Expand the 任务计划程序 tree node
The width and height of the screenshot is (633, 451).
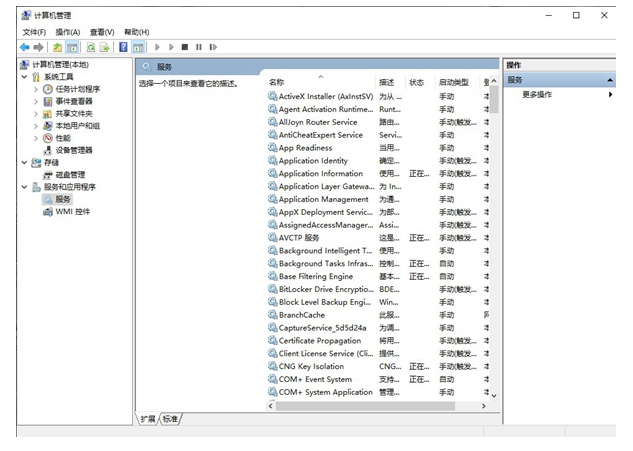[37, 89]
